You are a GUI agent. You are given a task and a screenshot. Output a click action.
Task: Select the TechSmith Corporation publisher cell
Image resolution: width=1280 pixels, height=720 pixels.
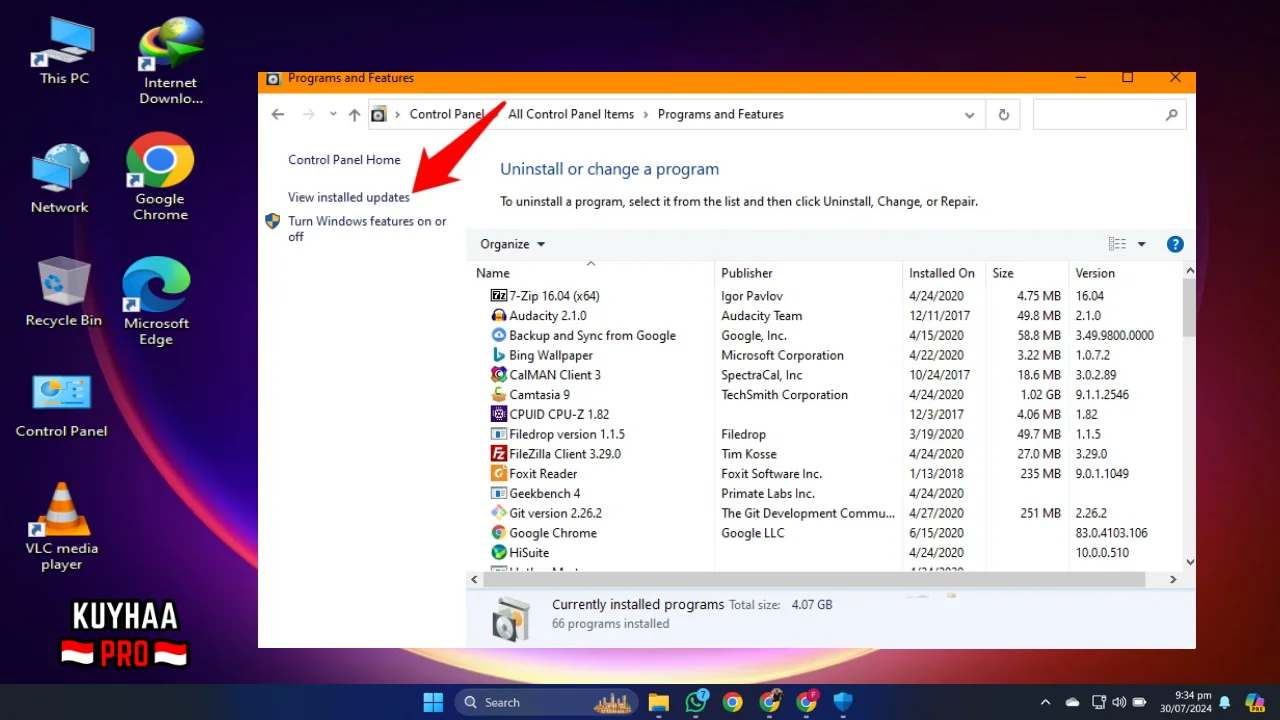[x=784, y=395]
